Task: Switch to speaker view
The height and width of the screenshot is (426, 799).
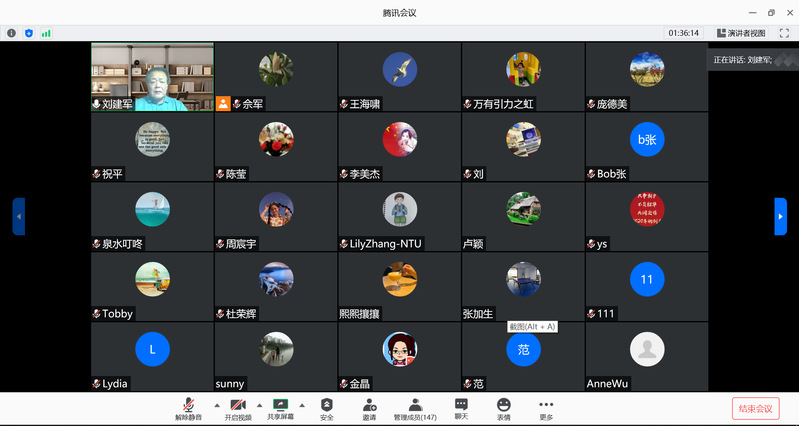Action: (741, 33)
